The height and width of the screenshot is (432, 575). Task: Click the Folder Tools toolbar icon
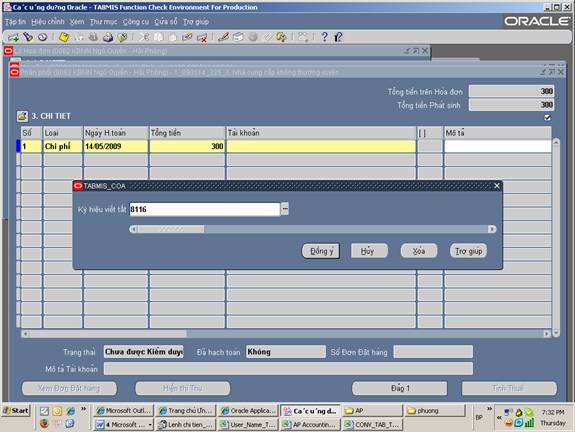[281, 37]
